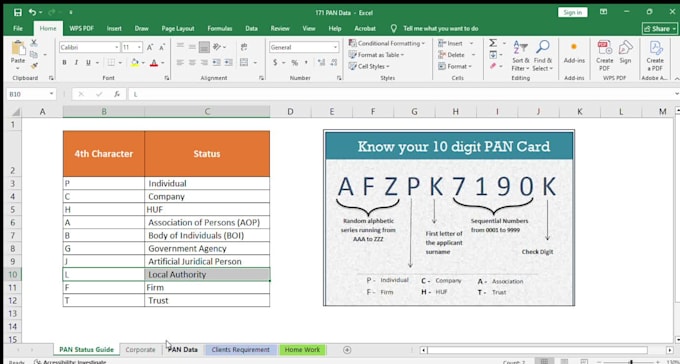Switch to the Insert ribbon tab
Image resolution: width=680 pixels, height=364 pixels.
(114, 28)
